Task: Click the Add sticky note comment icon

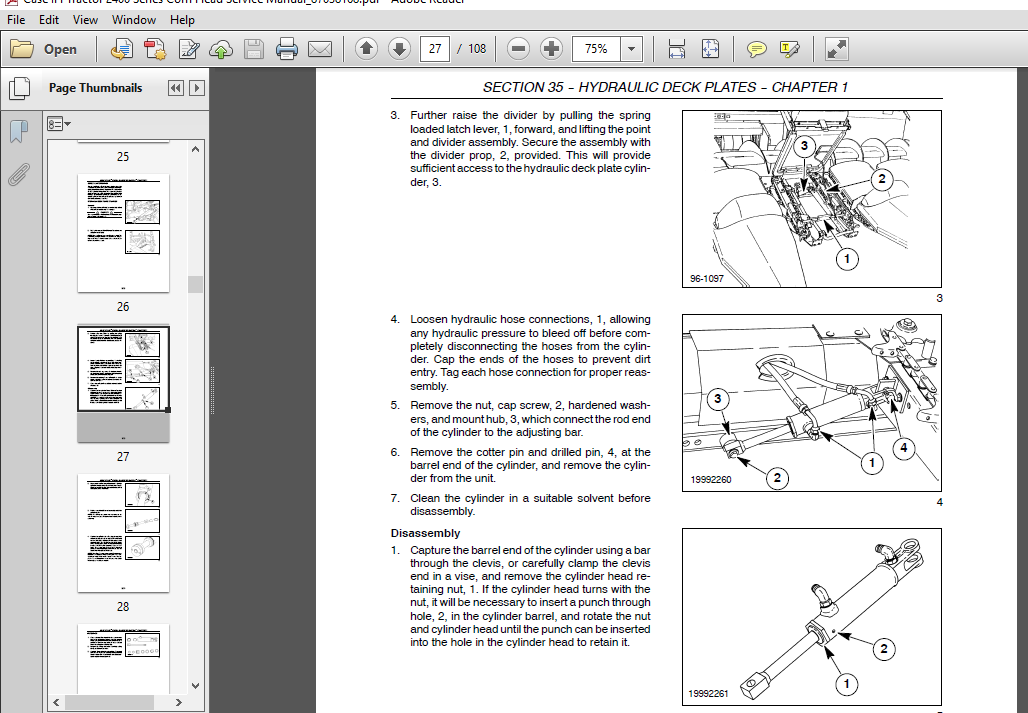Action: click(x=757, y=49)
